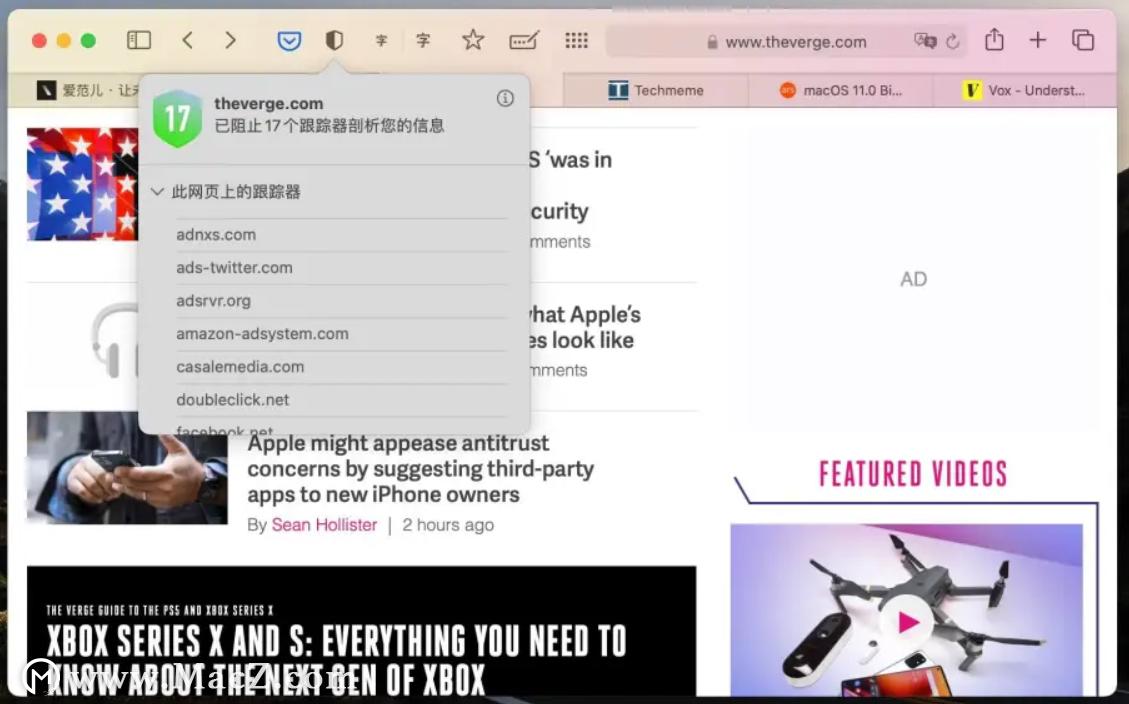Select adsrvr.org tracker entry
The height and width of the screenshot is (704, 1129).
click(x=342, y=301)
